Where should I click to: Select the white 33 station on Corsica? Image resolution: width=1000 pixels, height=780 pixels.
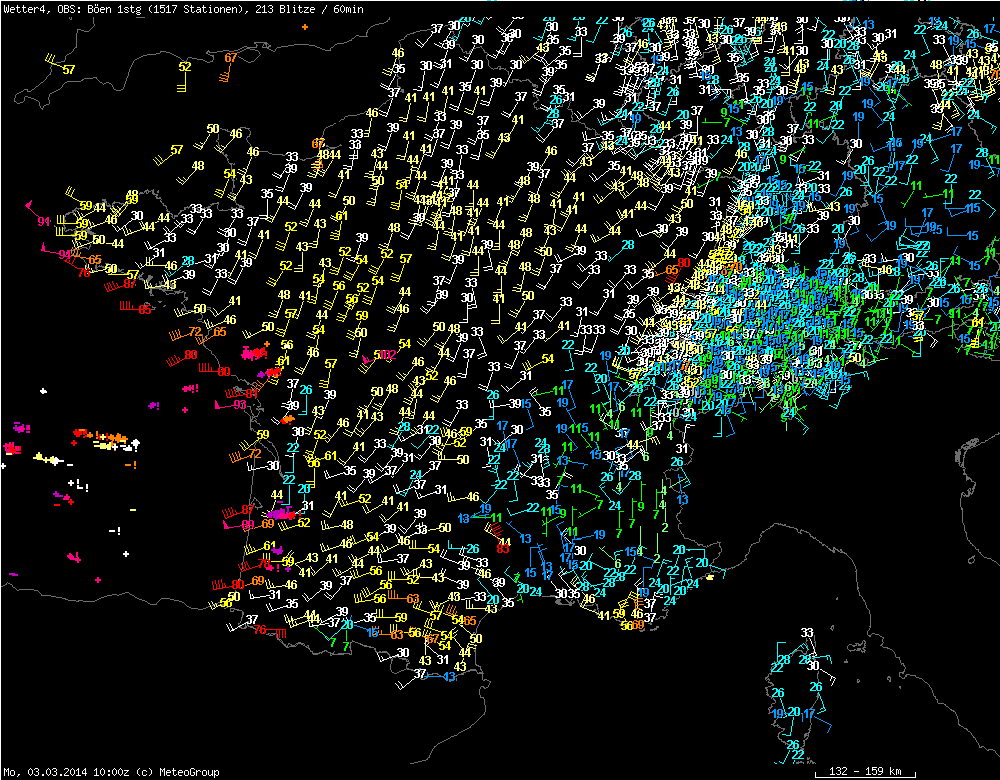tap(807, 633)
